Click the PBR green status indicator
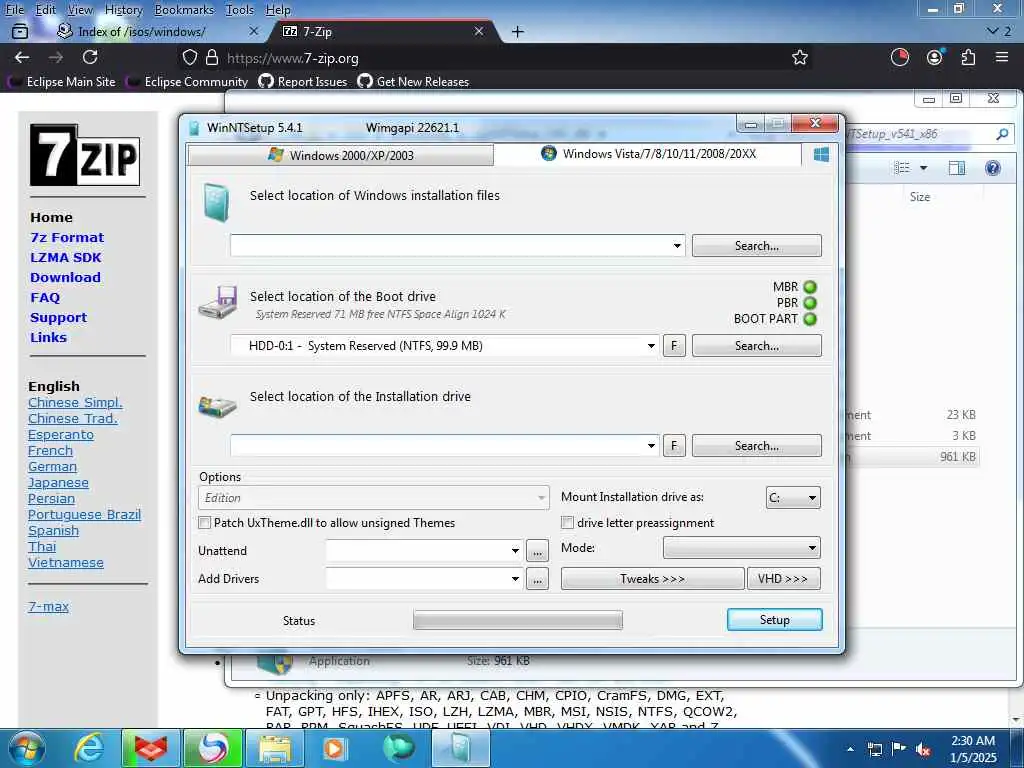This screenshot has width=1024, height=768. [x=810, y=303]
